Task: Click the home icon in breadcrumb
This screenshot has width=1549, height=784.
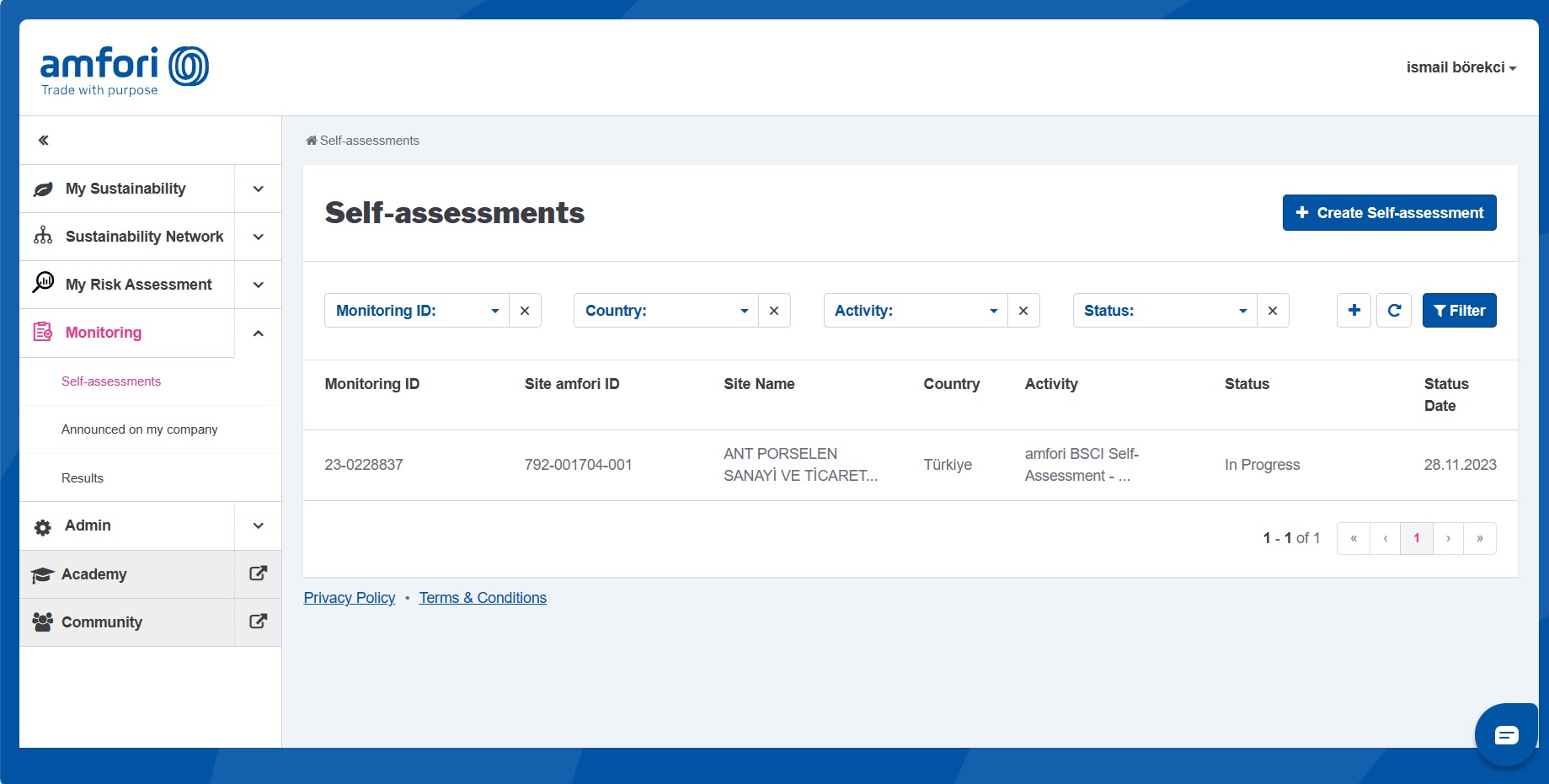Action: coord(311,141)
